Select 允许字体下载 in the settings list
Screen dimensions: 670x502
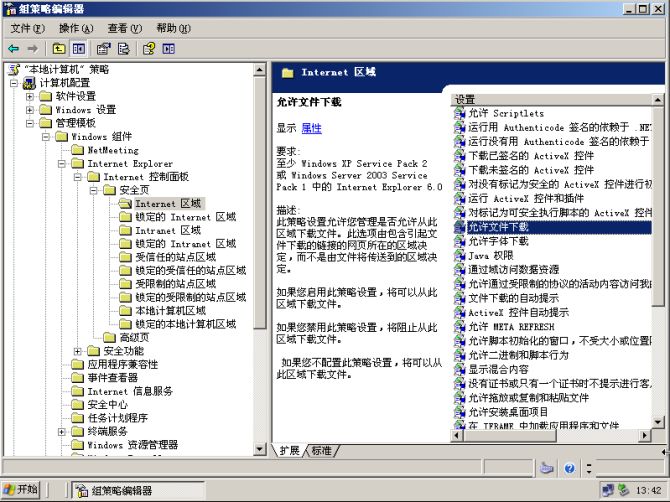[x=498, y=241]
